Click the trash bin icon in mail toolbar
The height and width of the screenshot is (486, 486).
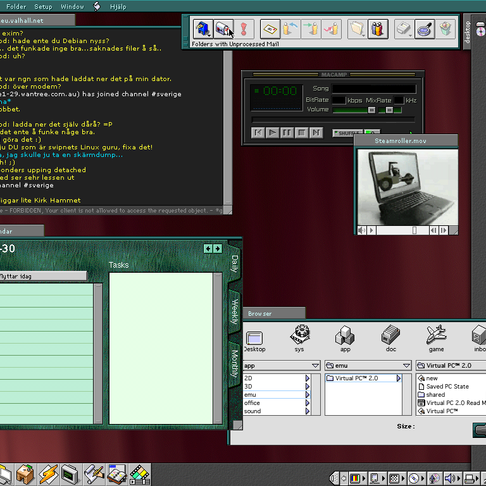pos(445,29)
